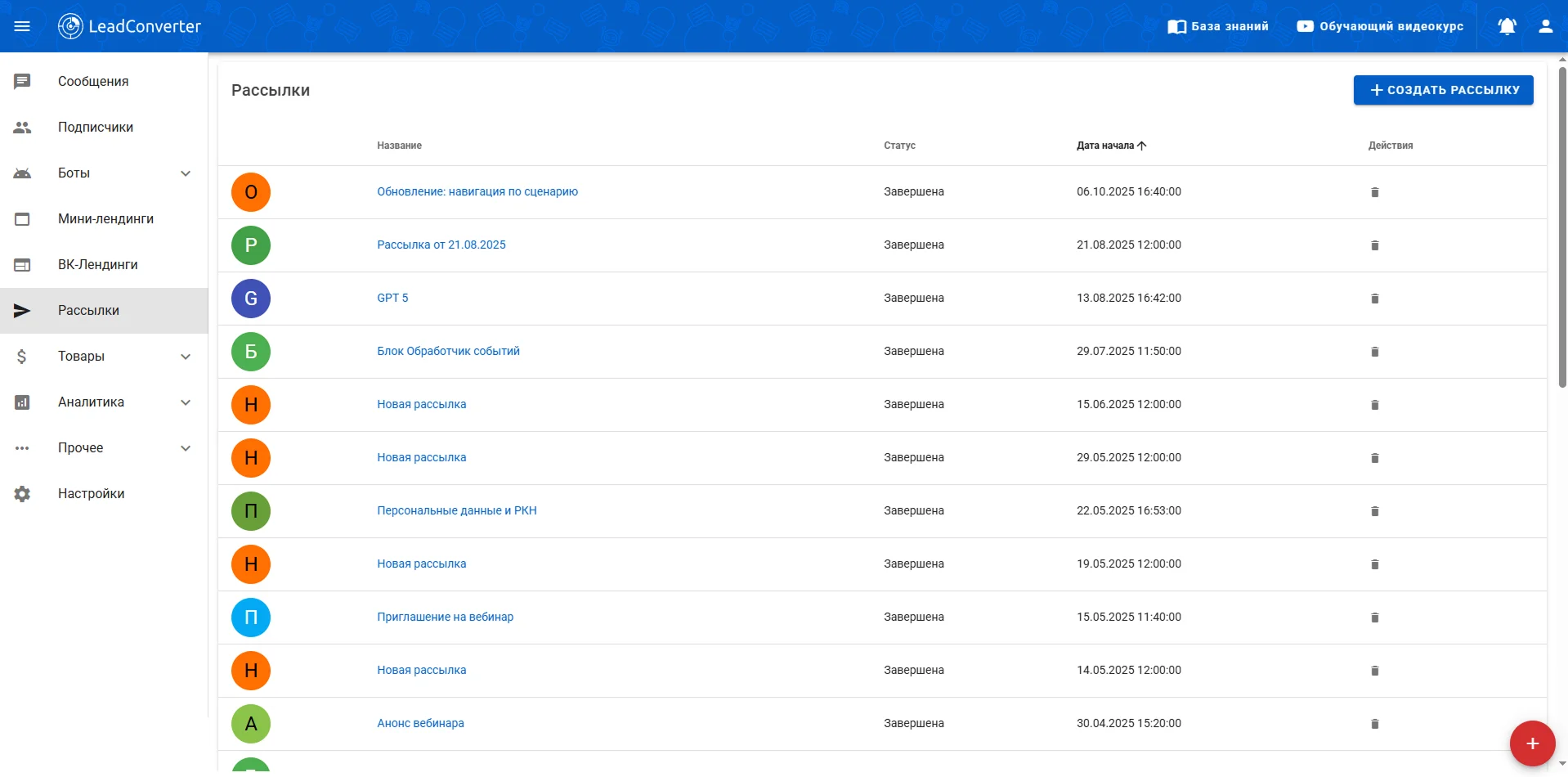1568x777 pixels.
Task: Click the LeadConverter logo
Action: pyautogui.click(x=130, y=26)
